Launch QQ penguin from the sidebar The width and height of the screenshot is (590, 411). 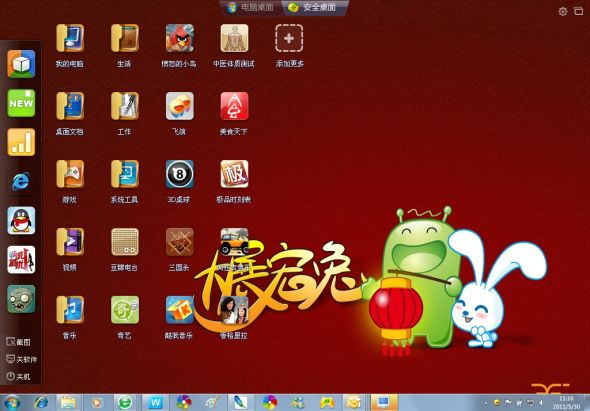point(21,221)
